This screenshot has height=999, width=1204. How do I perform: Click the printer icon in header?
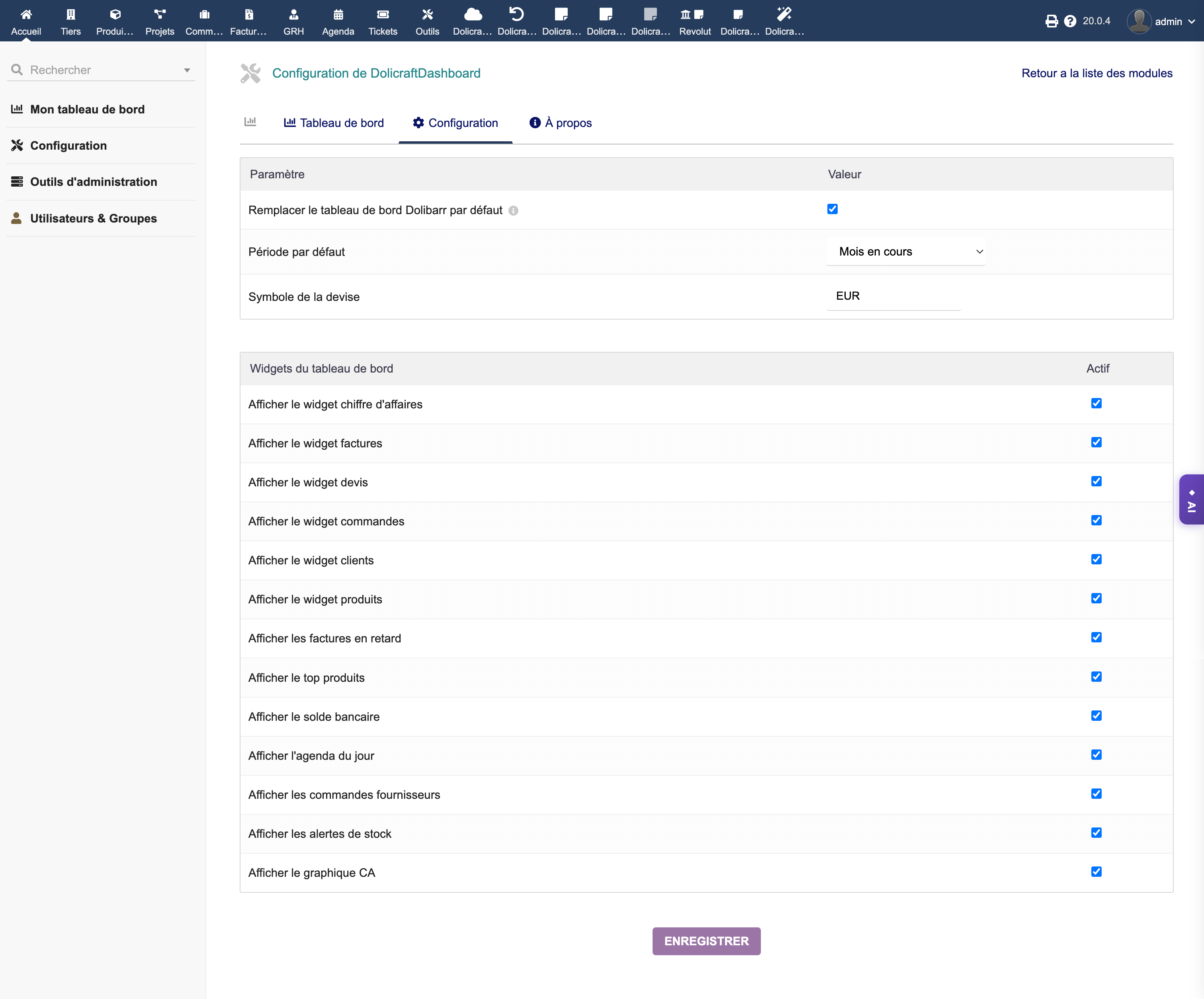point(1051,21)
